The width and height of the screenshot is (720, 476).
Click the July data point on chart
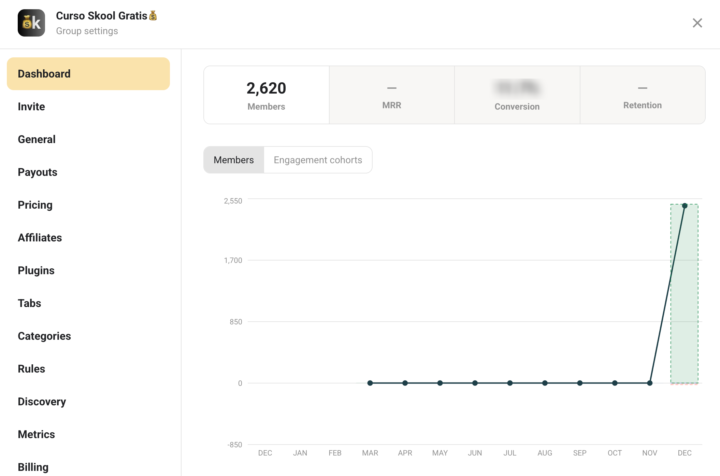coord(510,383)
